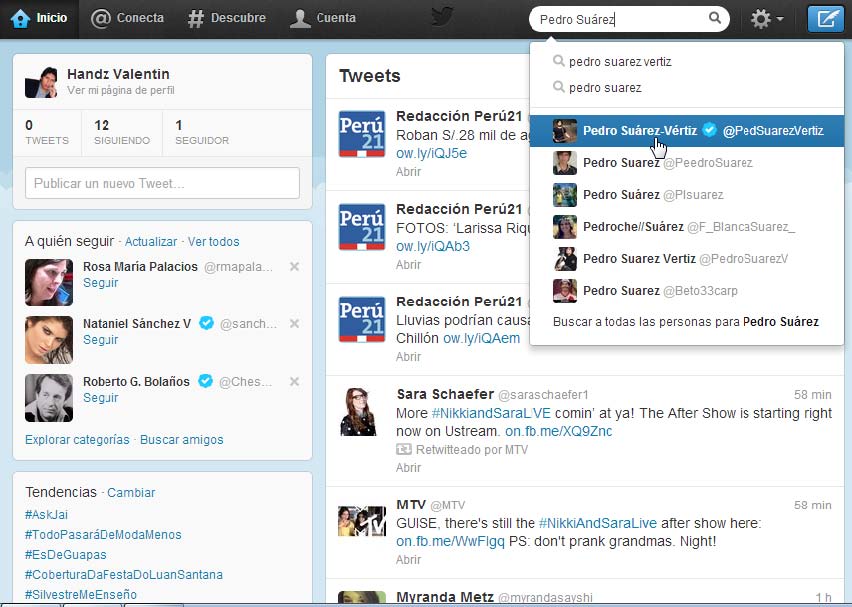Open the #AskJai trending topic
Screen dimensions: 852x607
click(46, 514)
